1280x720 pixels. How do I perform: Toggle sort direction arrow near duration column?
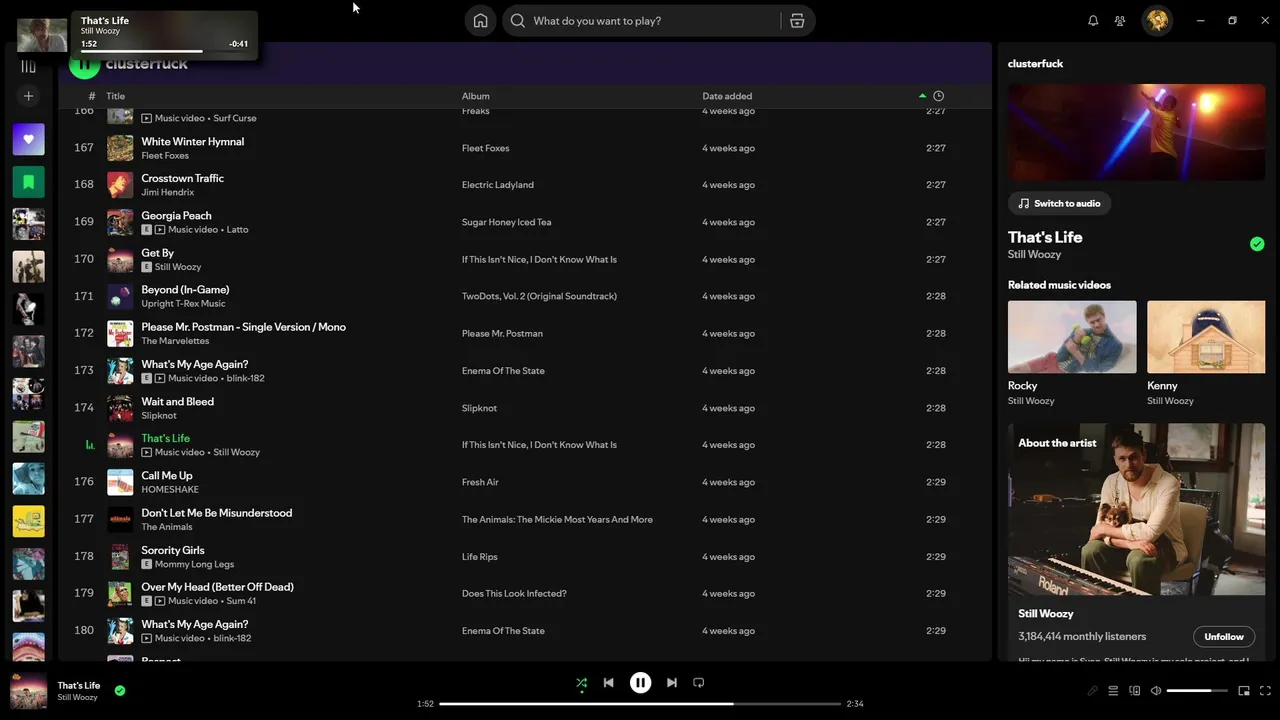coord(922,96)
